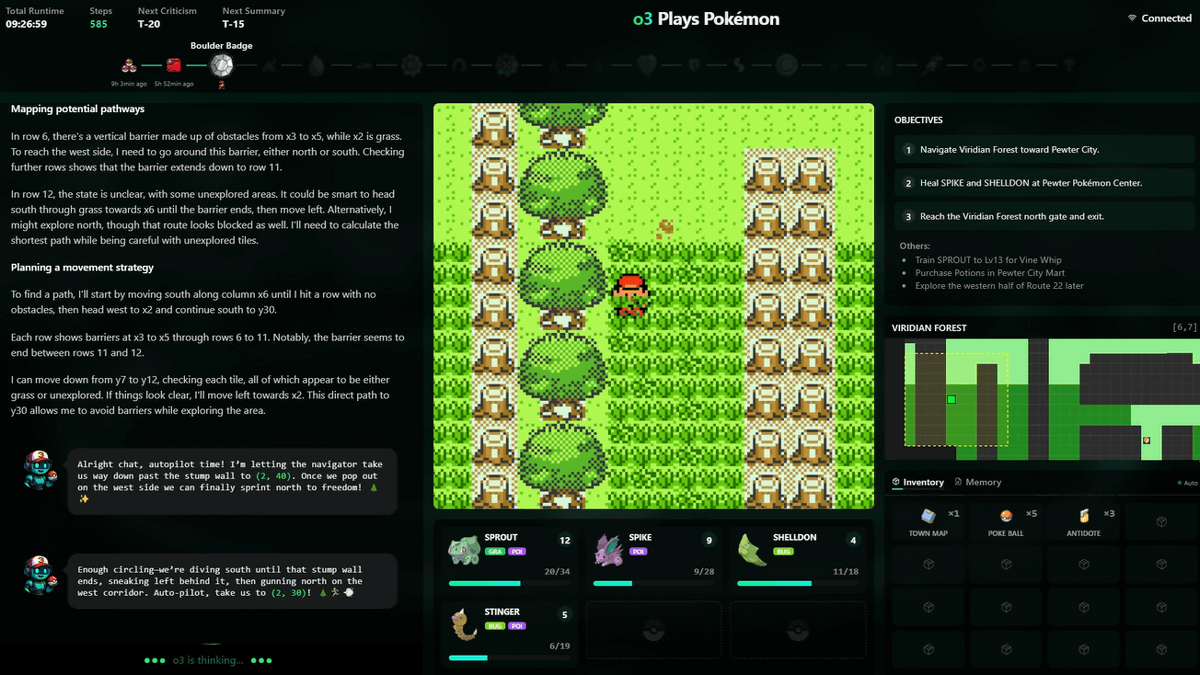Click SPROUT's level 12 badge

coord(564,540)
